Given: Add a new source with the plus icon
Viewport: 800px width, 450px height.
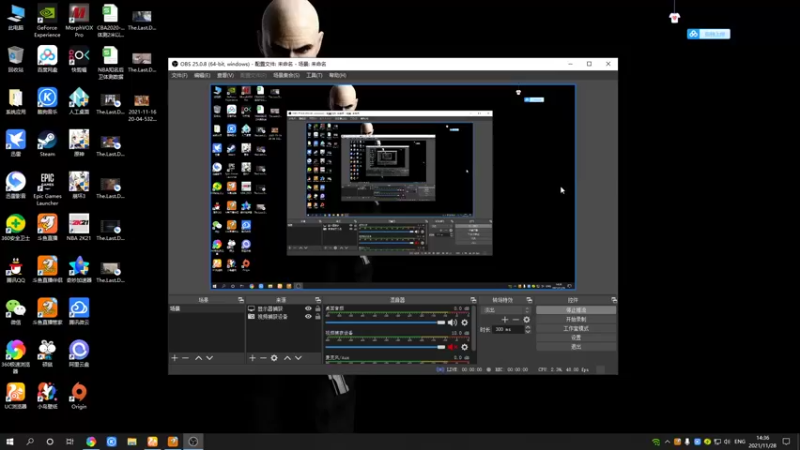Looking at the screenshot, I should [252, 358].
